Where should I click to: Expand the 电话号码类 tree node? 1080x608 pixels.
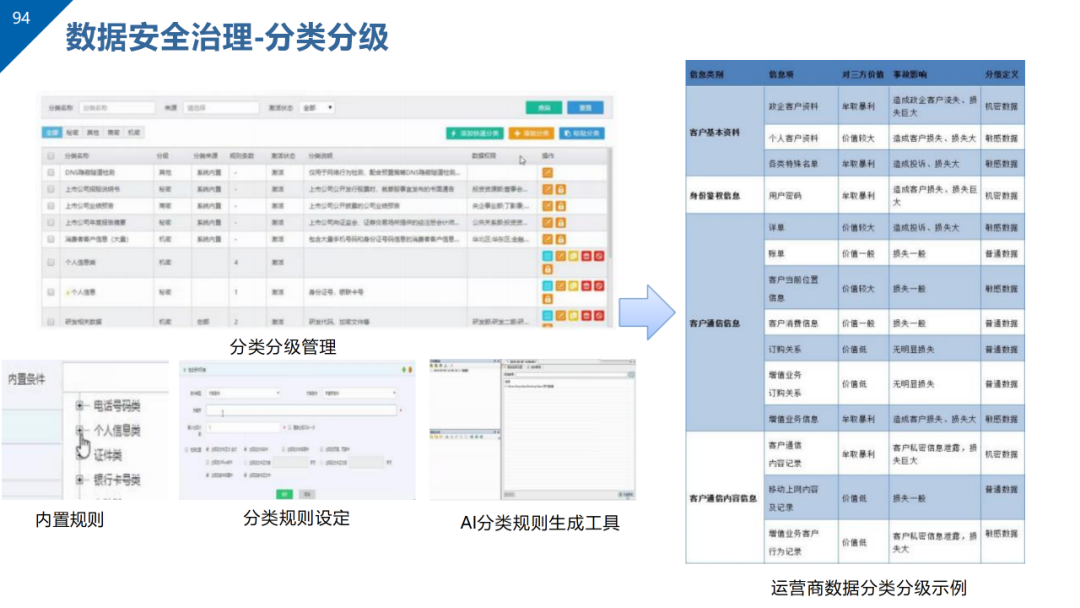(80, 406)
